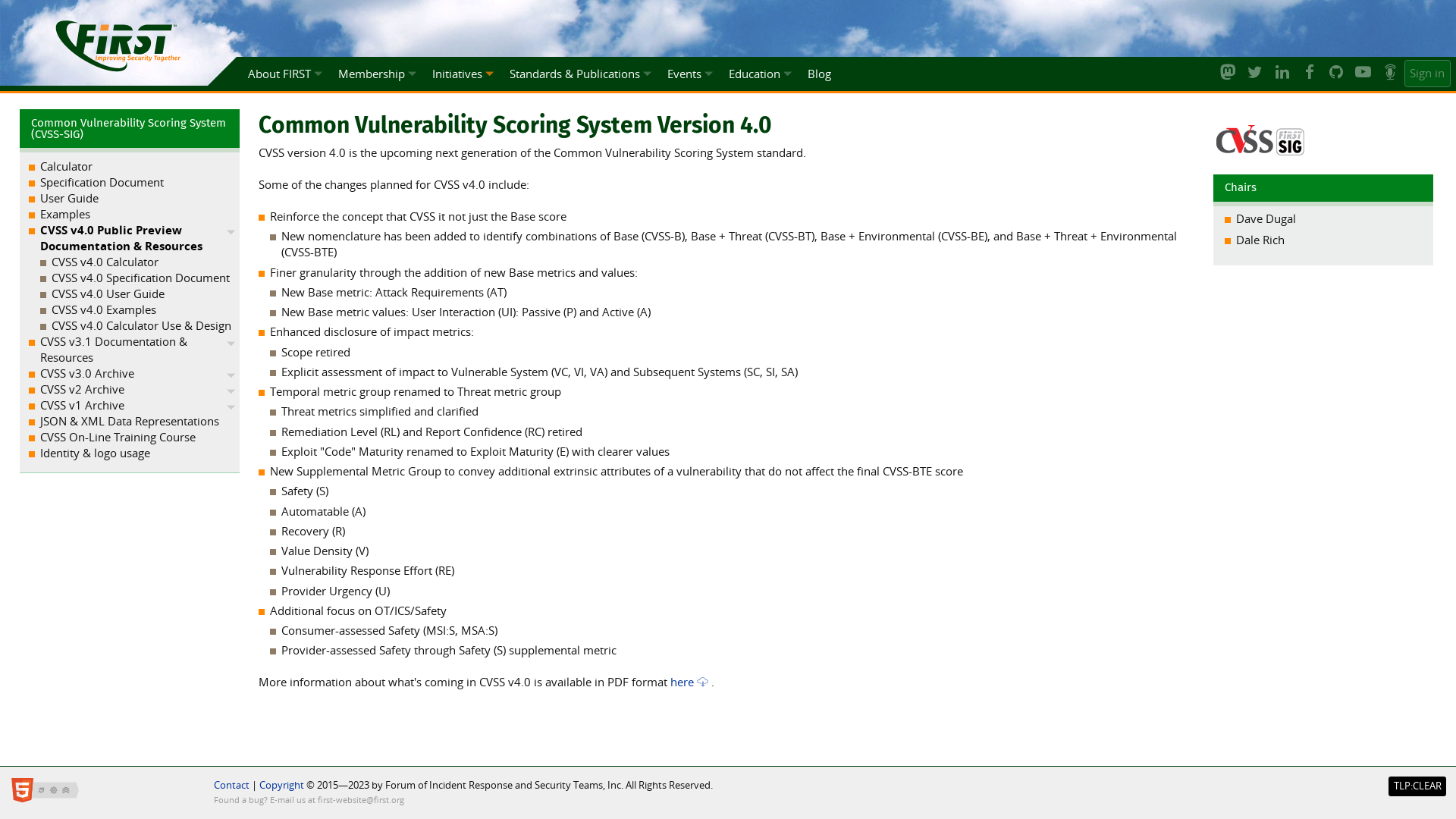1456x819 pixels.
Task: Click the Mastodon social icon
Action: tap(1228, 72)
